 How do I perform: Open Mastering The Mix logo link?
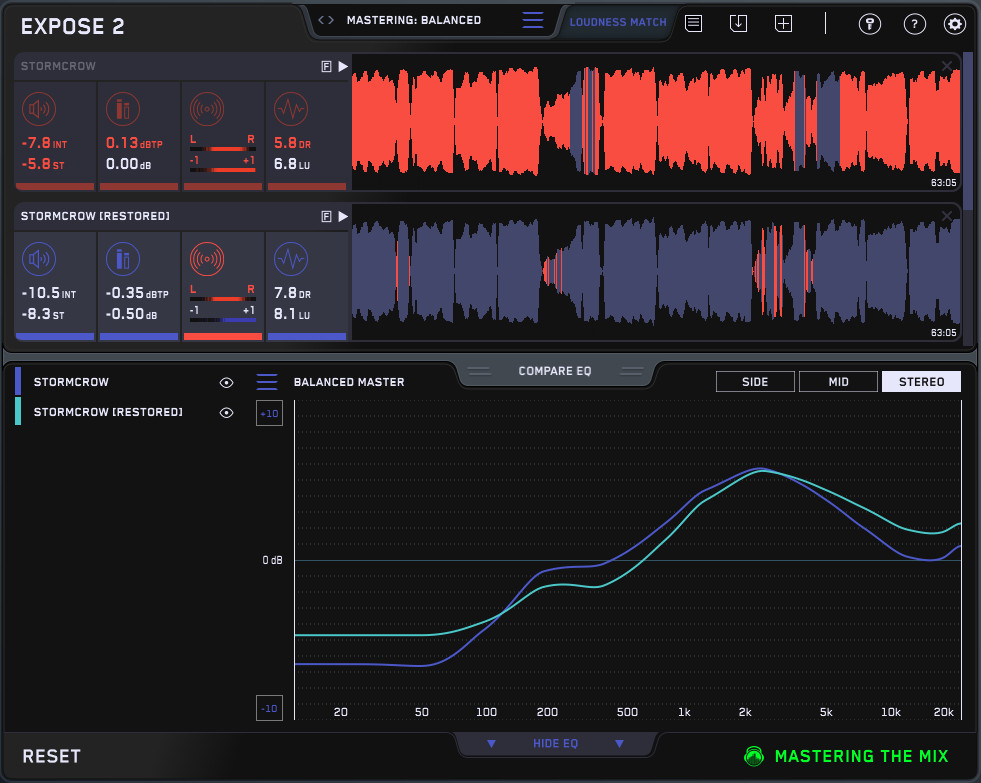(846, 756)
